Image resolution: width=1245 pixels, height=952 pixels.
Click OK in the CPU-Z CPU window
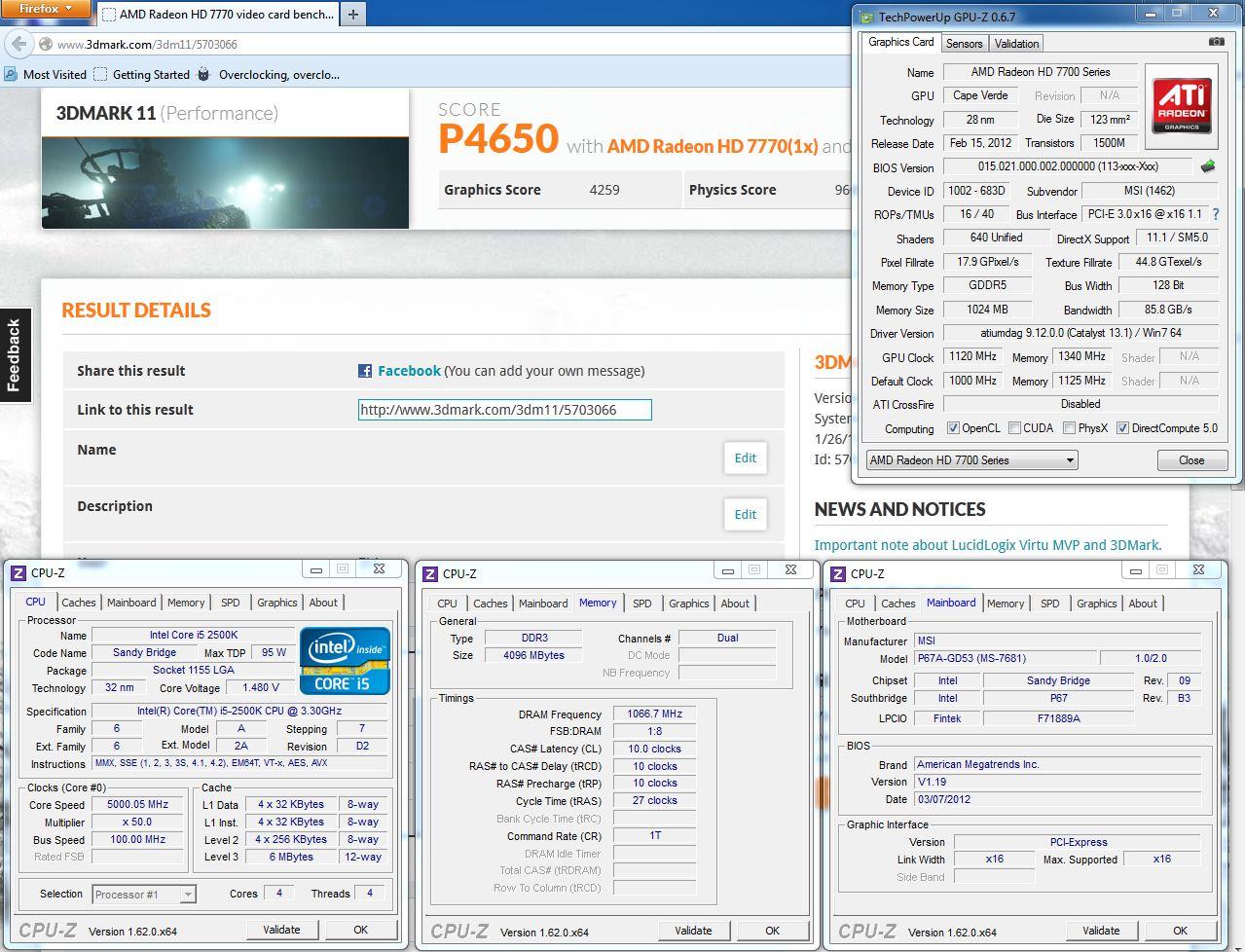coord(360,930)
